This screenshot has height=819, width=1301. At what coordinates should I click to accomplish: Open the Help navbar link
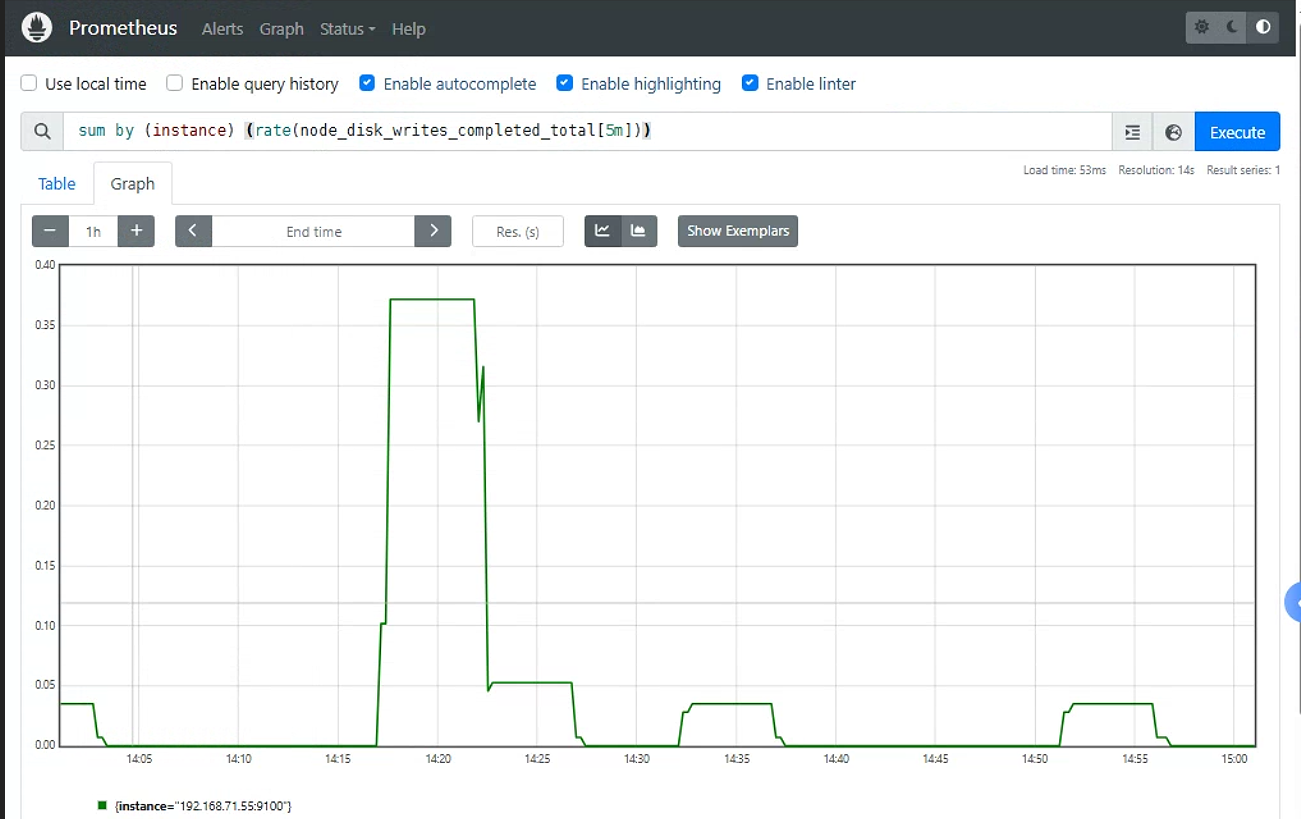408,29
